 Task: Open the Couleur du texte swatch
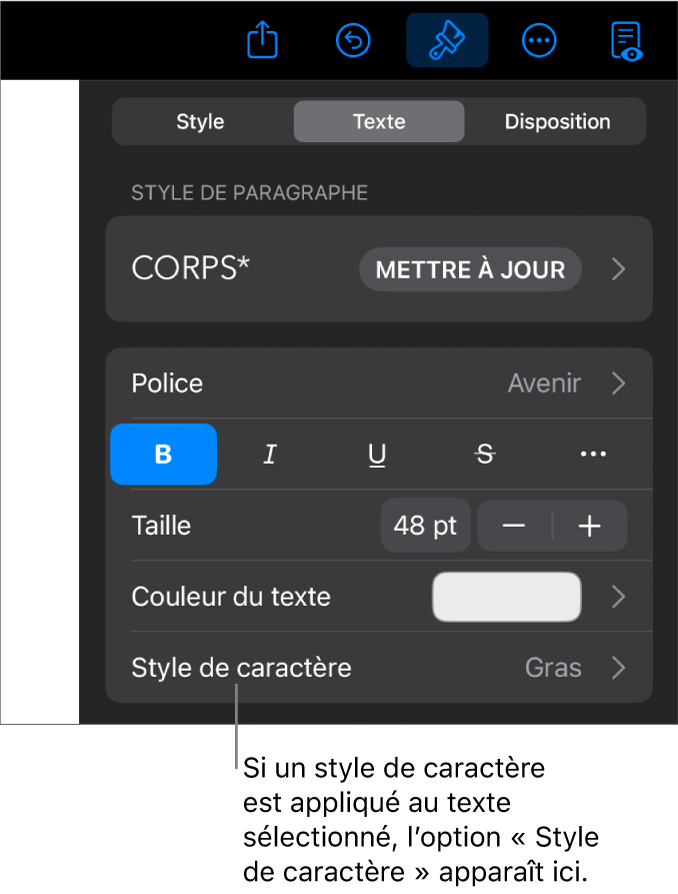tap(506, 597)
